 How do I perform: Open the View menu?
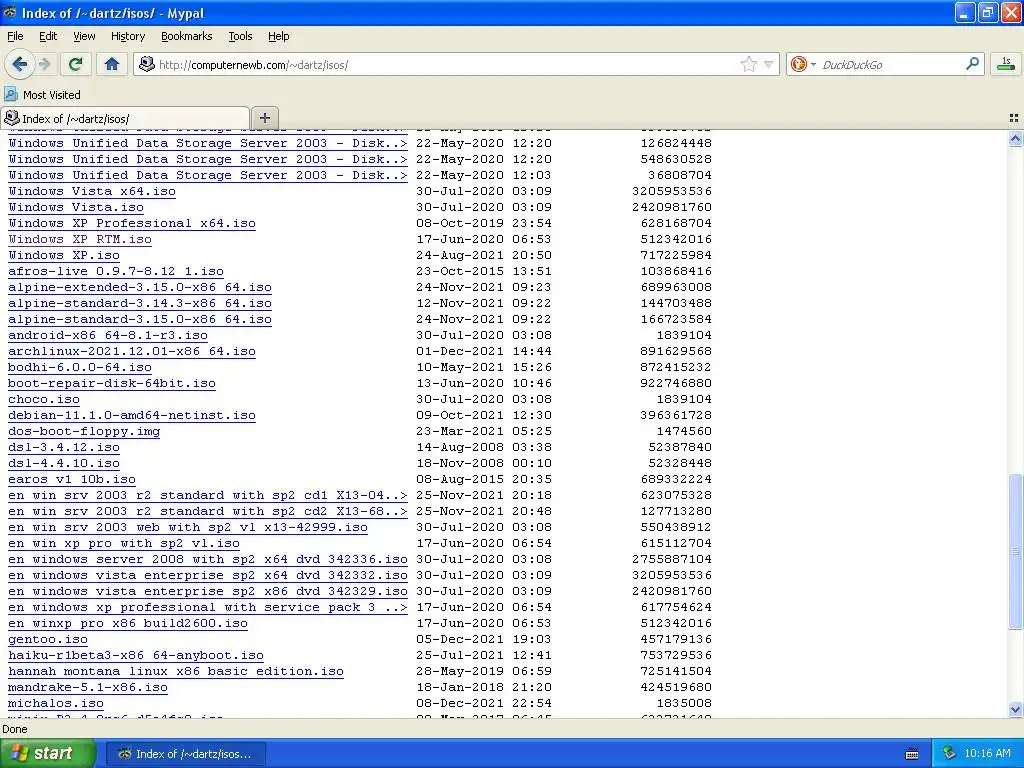point(84,36)
